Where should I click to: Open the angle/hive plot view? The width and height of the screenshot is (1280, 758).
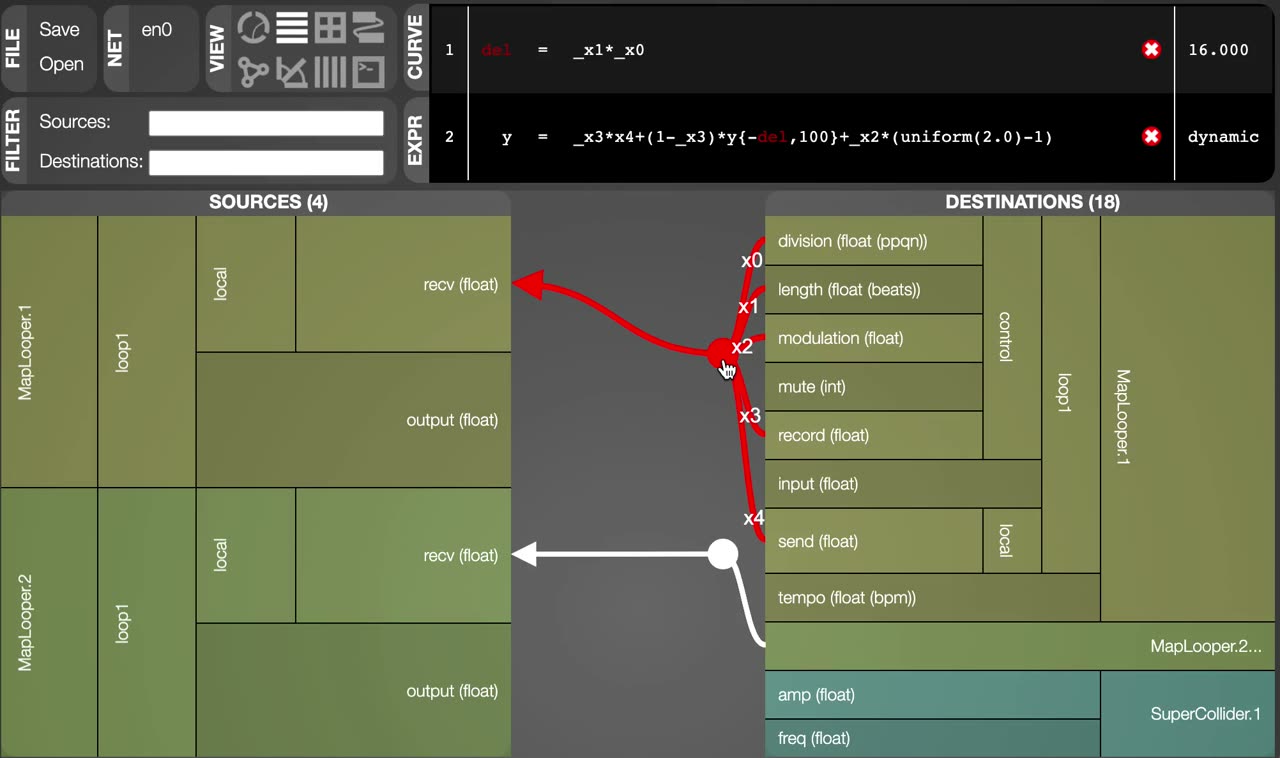point(292,72)
